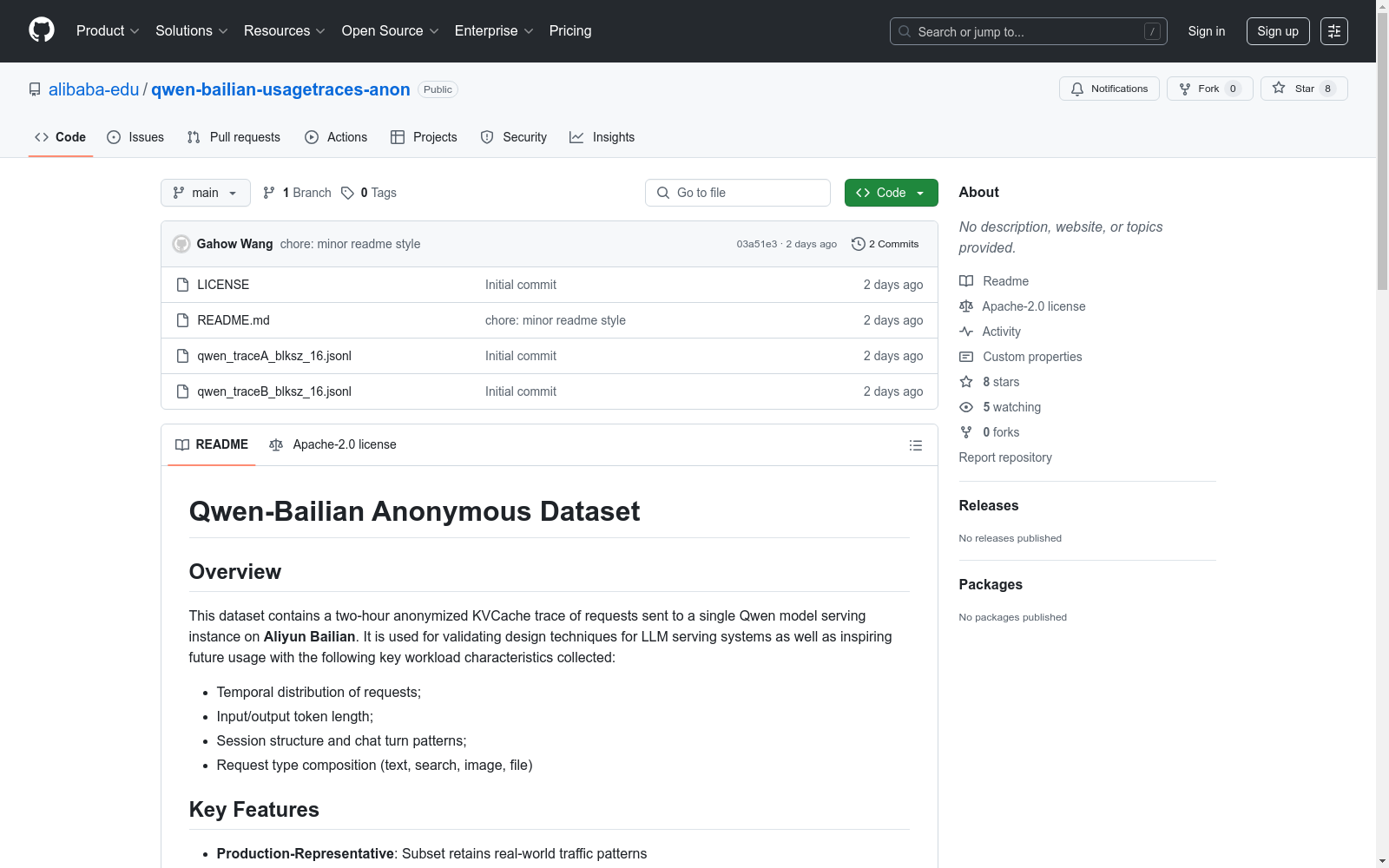This screenshot has width=1389, height=868.
Task: Open Initial commit message on LICENSE row
Action: (x=521, y=285)
